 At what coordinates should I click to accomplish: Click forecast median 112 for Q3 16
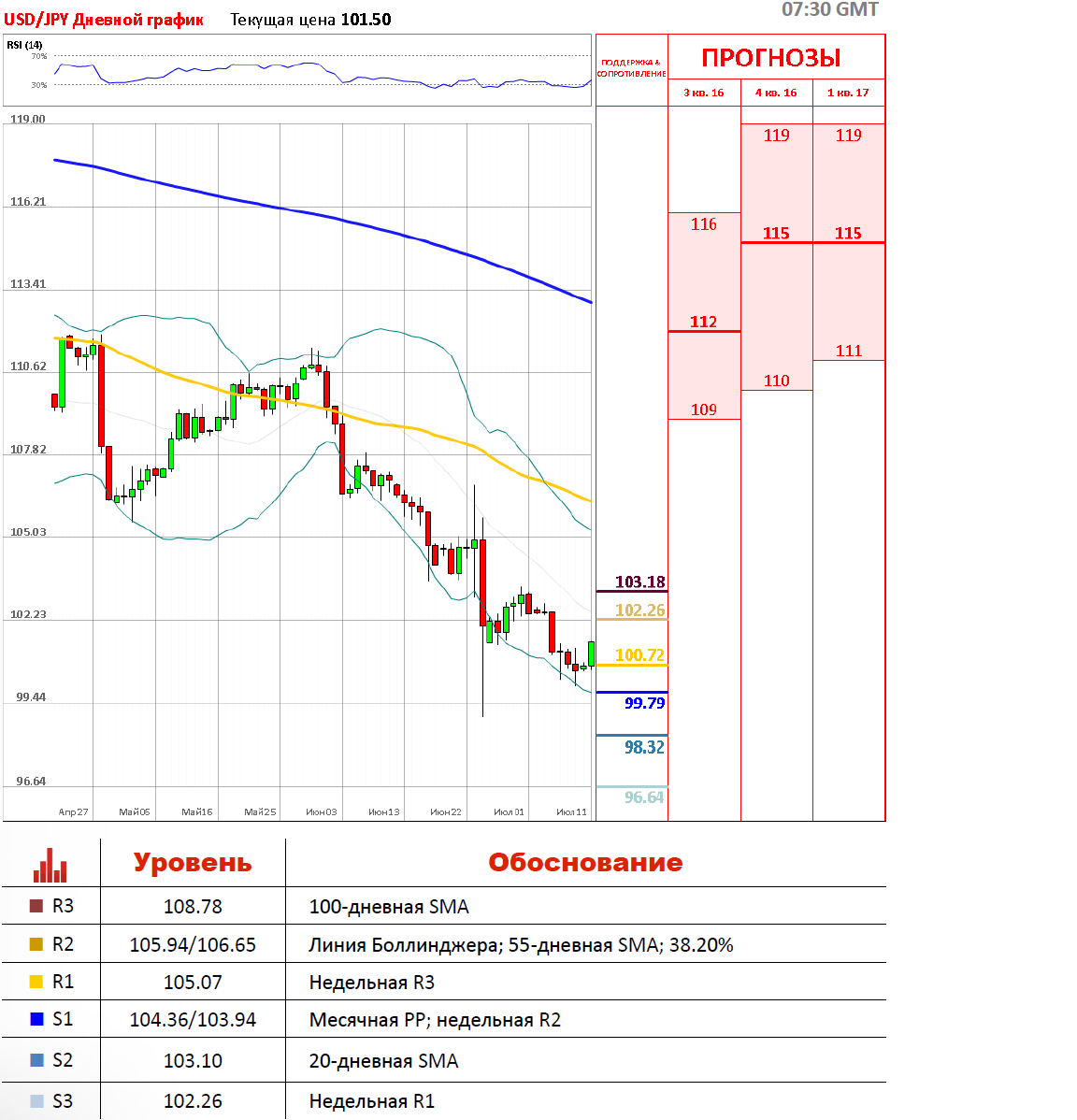703,323
